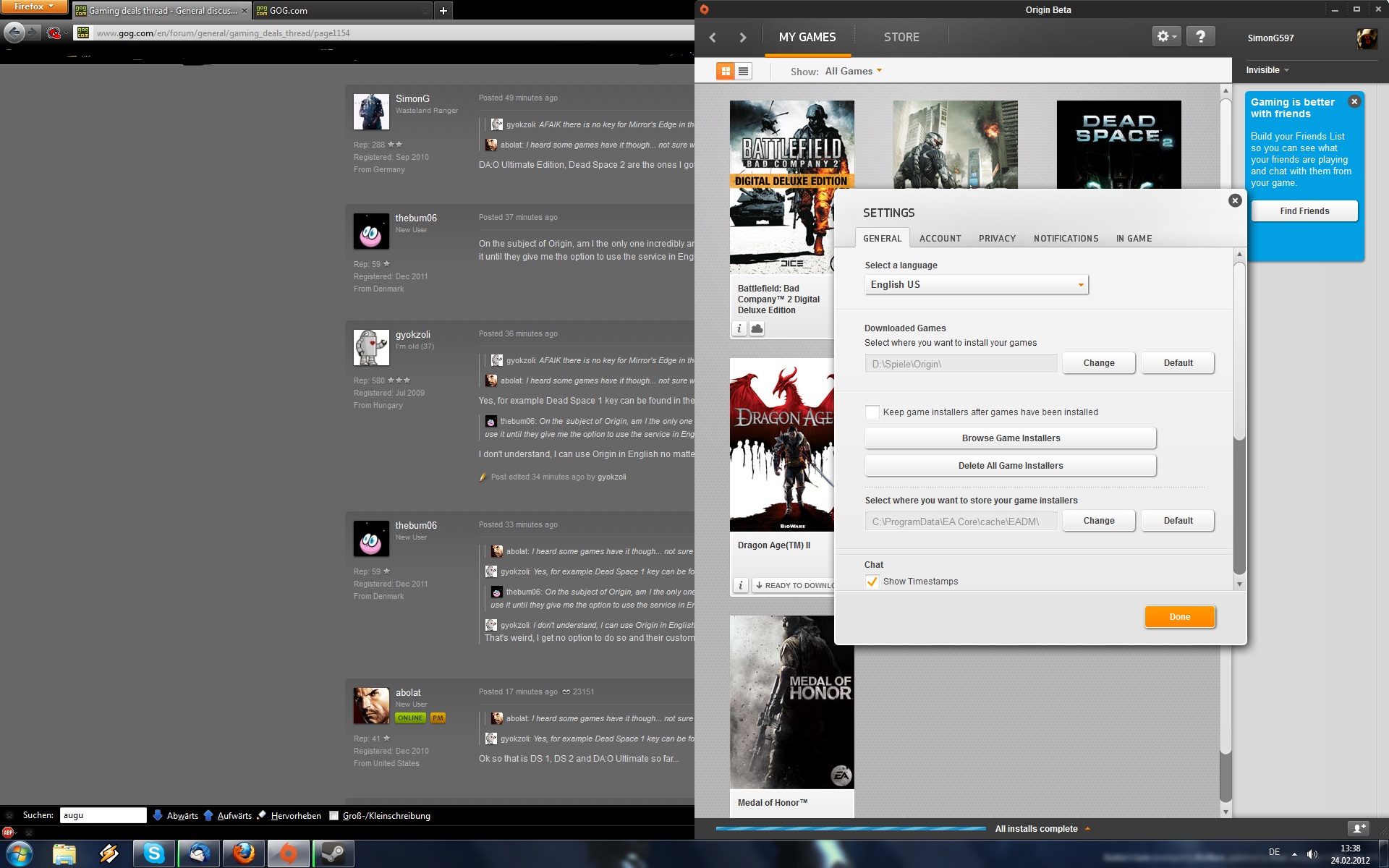Open Windows Explorer from taskbar
The width and height of the screenshot is (1389, 868).
click(x=64, y=854)
